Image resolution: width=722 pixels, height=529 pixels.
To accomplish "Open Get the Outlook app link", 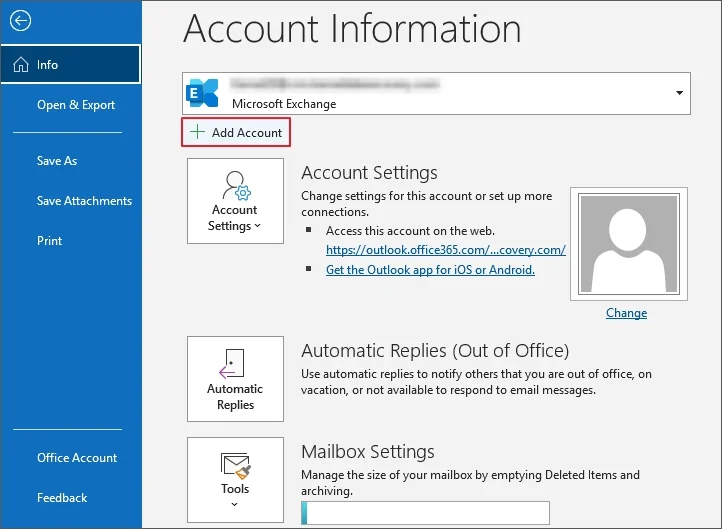I will (430, 270).
